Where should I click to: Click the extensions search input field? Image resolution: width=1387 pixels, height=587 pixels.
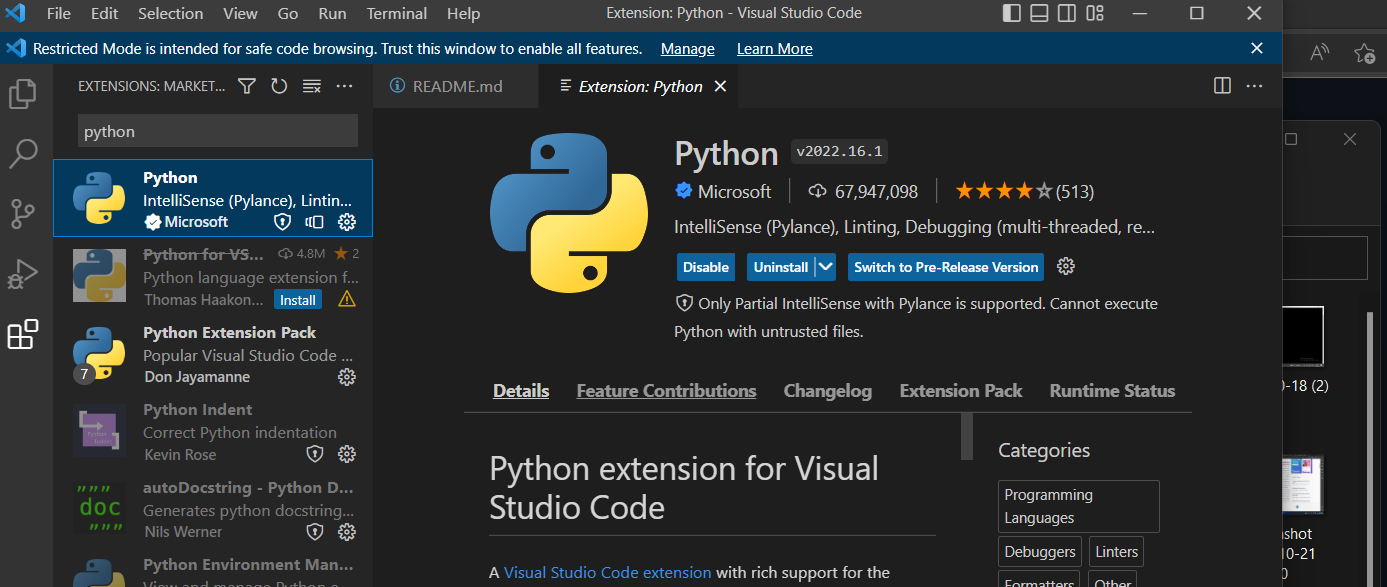(217, 131)
